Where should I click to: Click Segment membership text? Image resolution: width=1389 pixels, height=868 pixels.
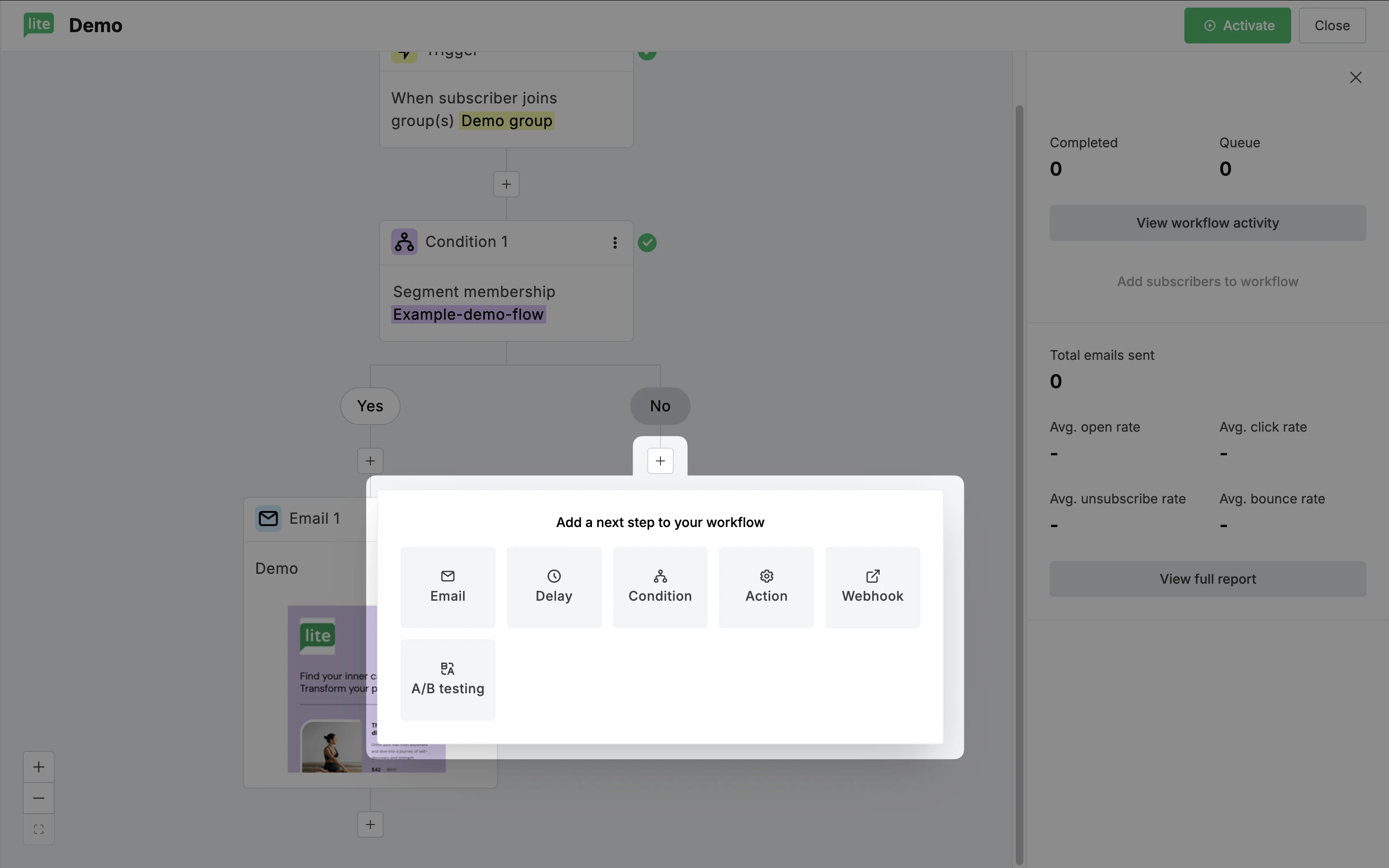tap(474, 292)
